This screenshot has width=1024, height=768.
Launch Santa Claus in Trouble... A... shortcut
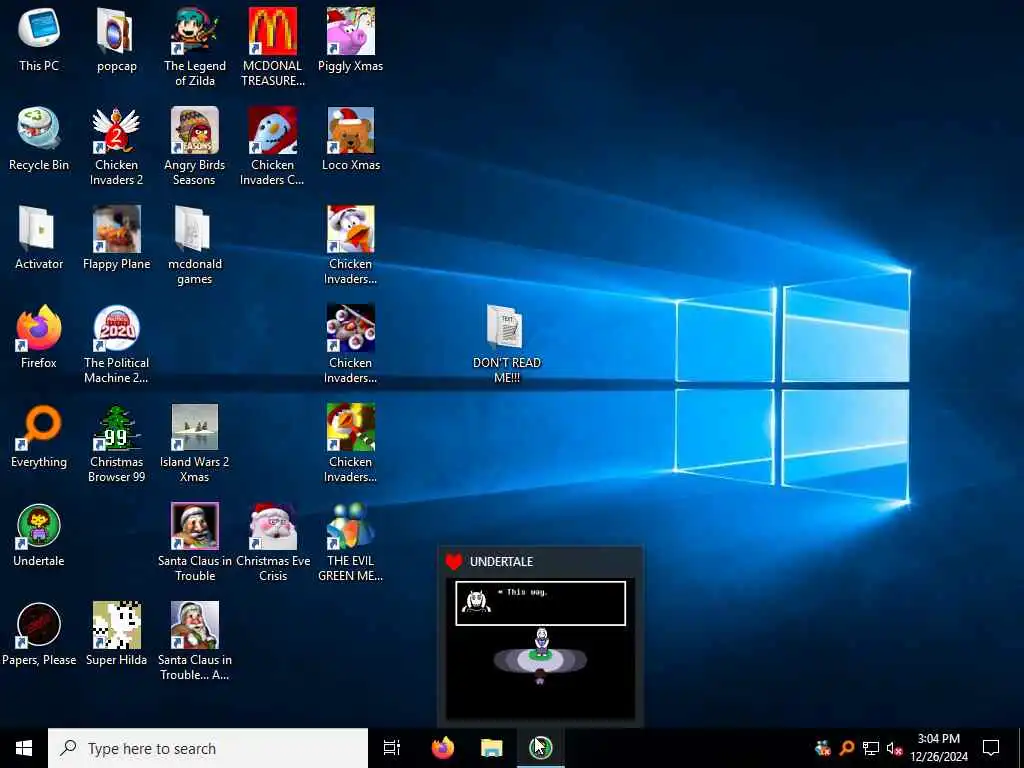click(195, 642)
